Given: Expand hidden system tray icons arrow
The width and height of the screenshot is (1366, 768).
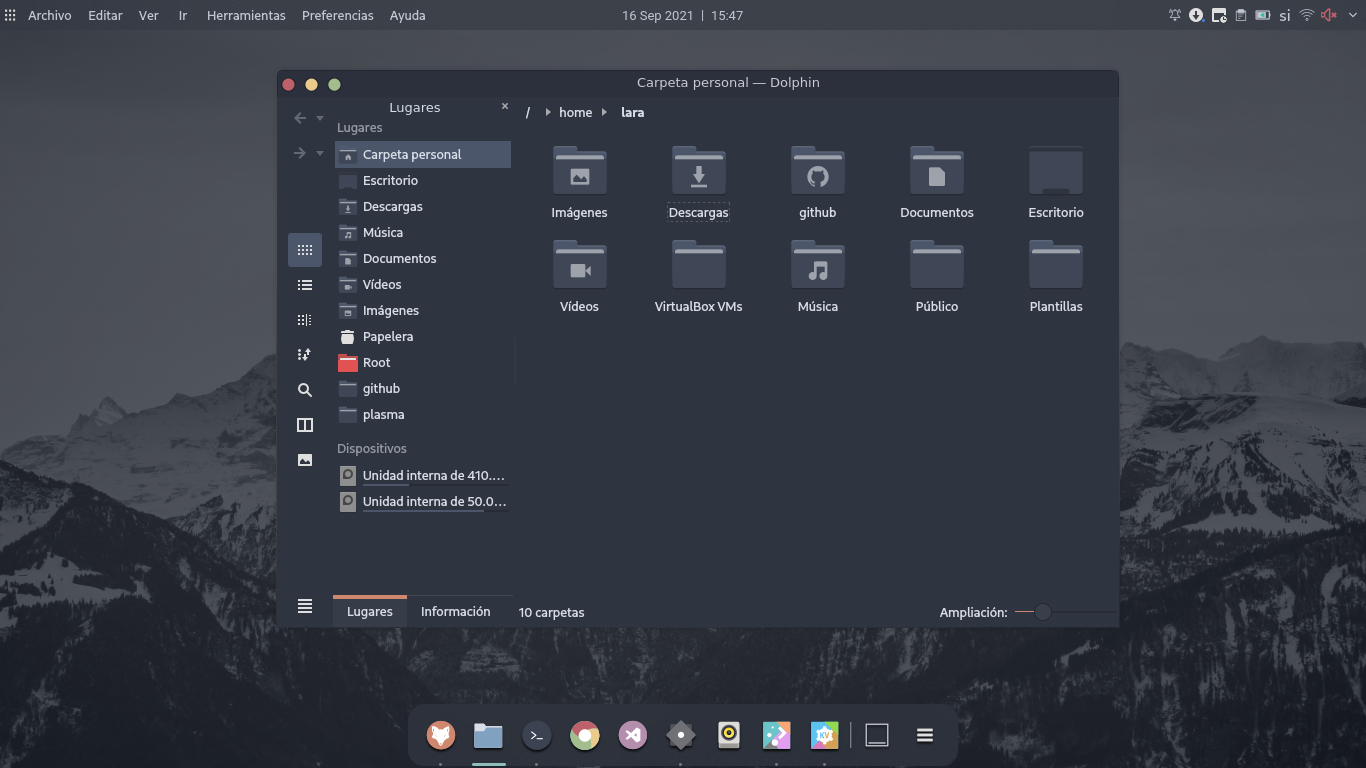Looking at the screenshot, I should tap(1352, 15).
